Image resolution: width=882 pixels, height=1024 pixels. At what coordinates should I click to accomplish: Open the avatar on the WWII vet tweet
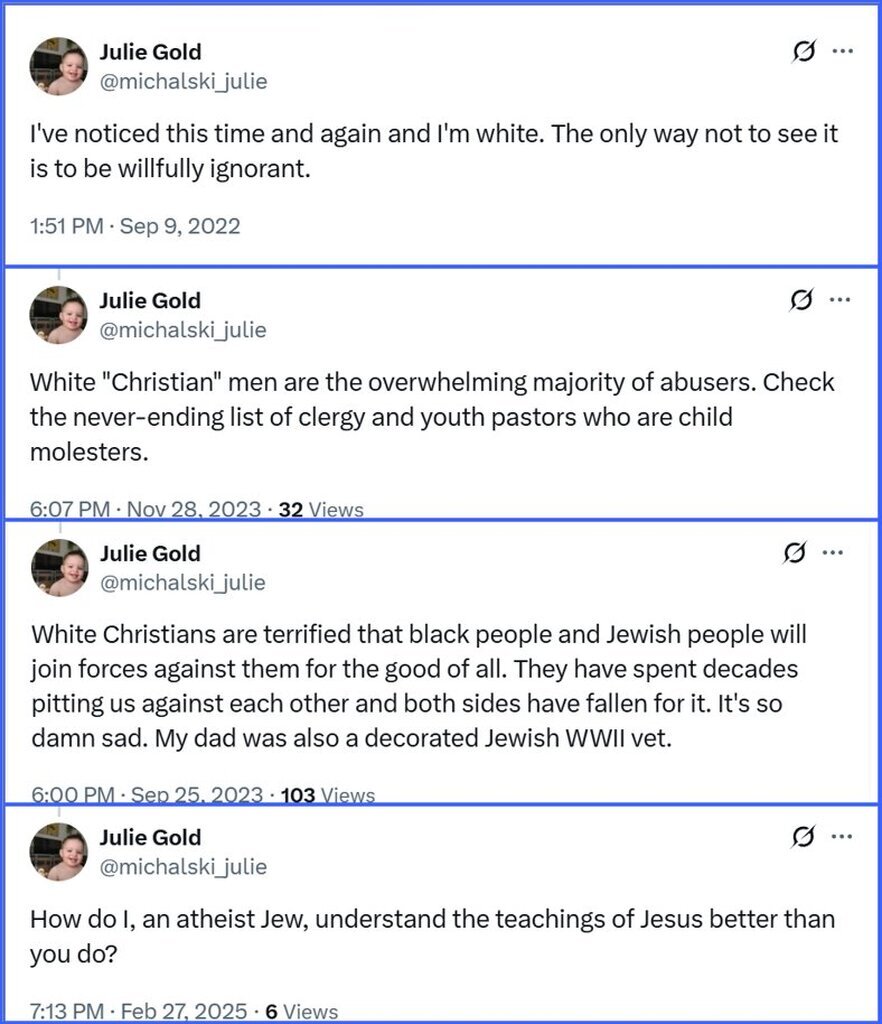point(59,567)
